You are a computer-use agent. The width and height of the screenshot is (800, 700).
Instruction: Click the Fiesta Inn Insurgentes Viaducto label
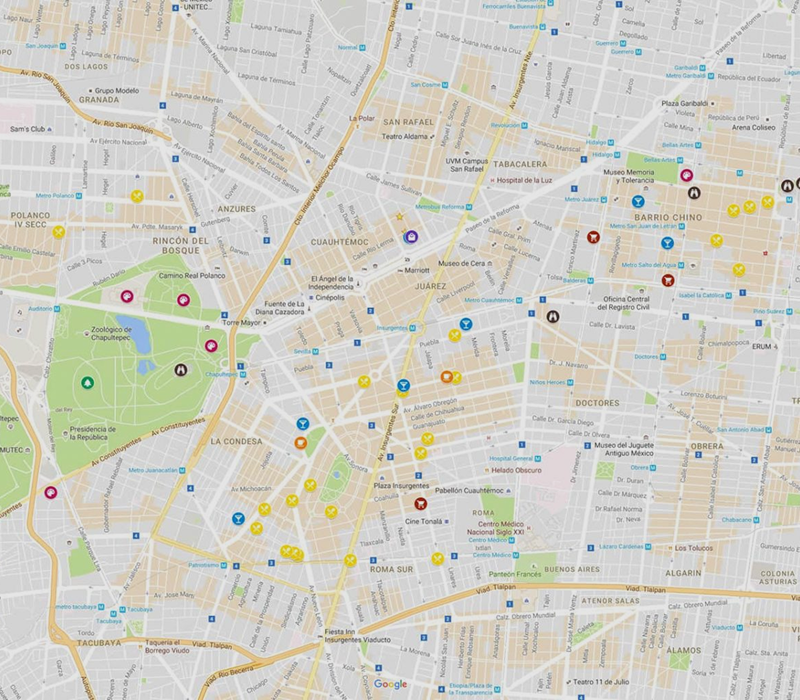click(x=358, y=636)
